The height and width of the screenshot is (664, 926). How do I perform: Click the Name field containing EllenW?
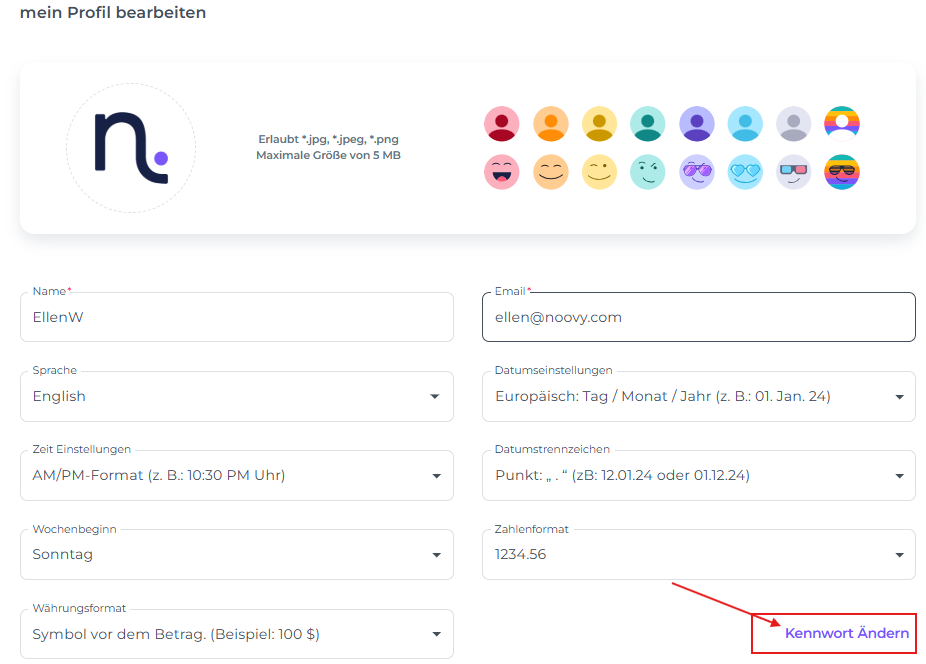pos(236,318)
